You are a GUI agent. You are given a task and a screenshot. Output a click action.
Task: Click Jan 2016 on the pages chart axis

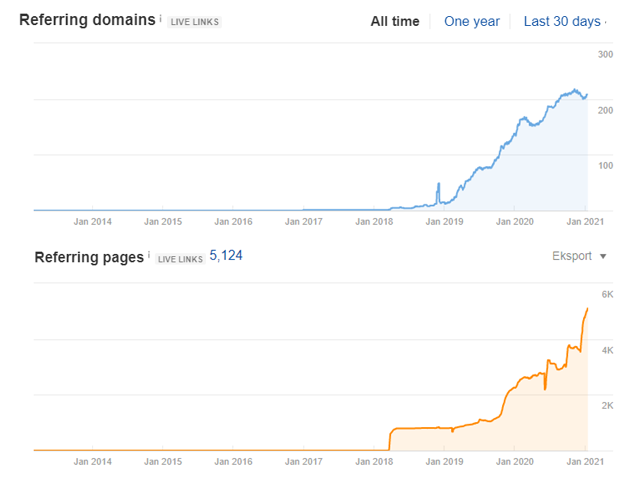tap(234, 461)
